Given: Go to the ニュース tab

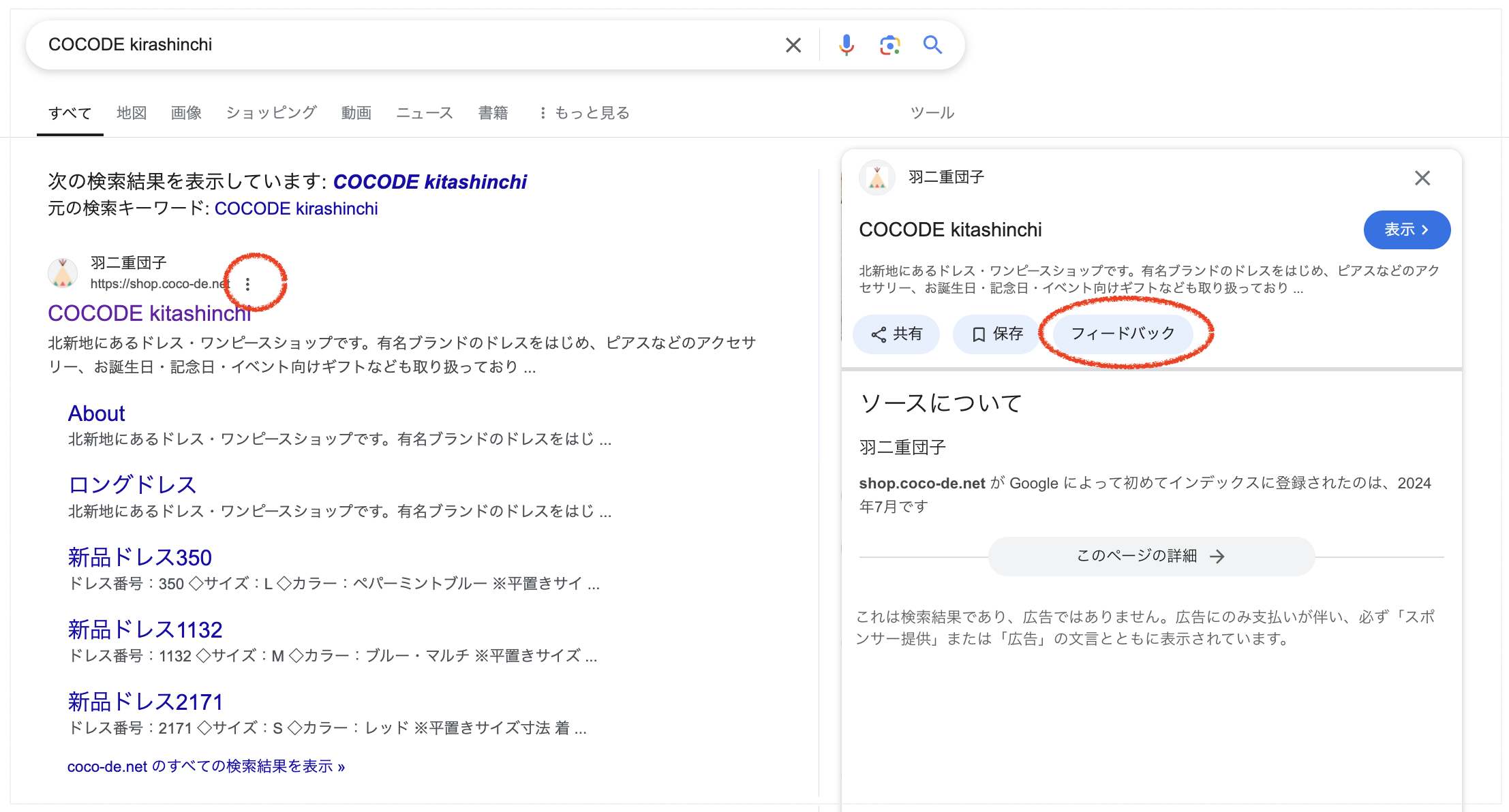Looking at the screenshot, I should click(x=425, y=113).
